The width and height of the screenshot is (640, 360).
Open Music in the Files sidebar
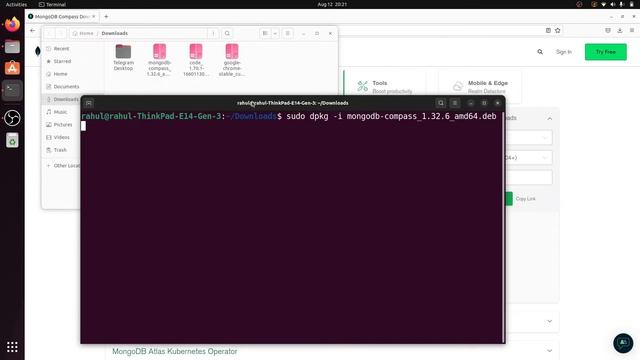[60, 112]
